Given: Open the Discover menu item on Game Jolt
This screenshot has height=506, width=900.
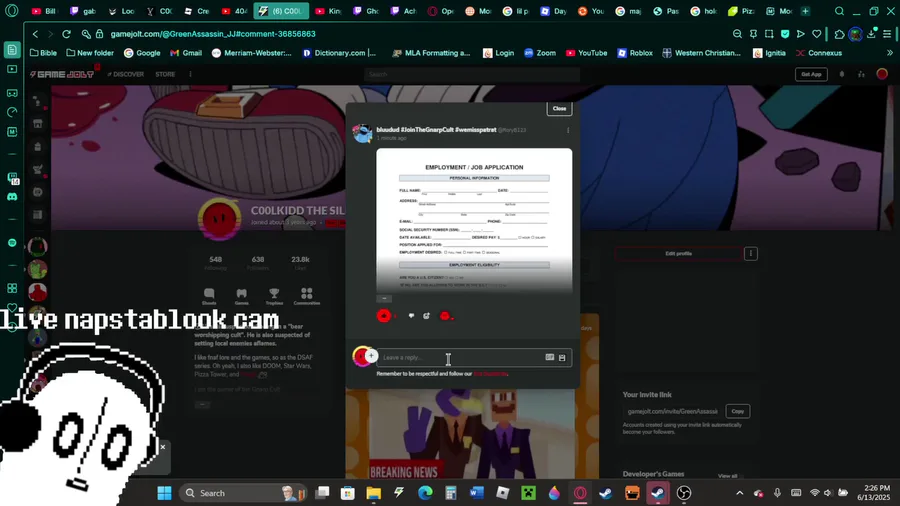Looking at the screenshot, I should [125, 74].
